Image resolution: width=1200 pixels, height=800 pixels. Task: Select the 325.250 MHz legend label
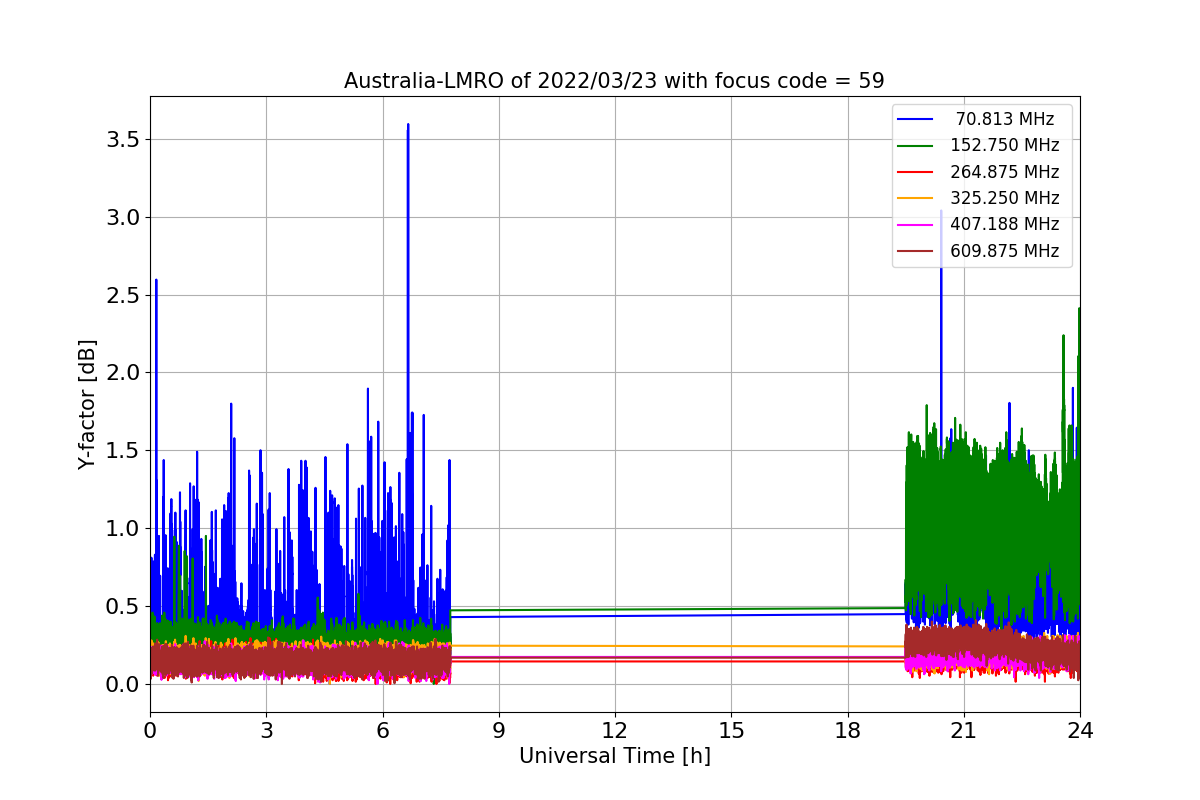click(x=1005, y=198)
